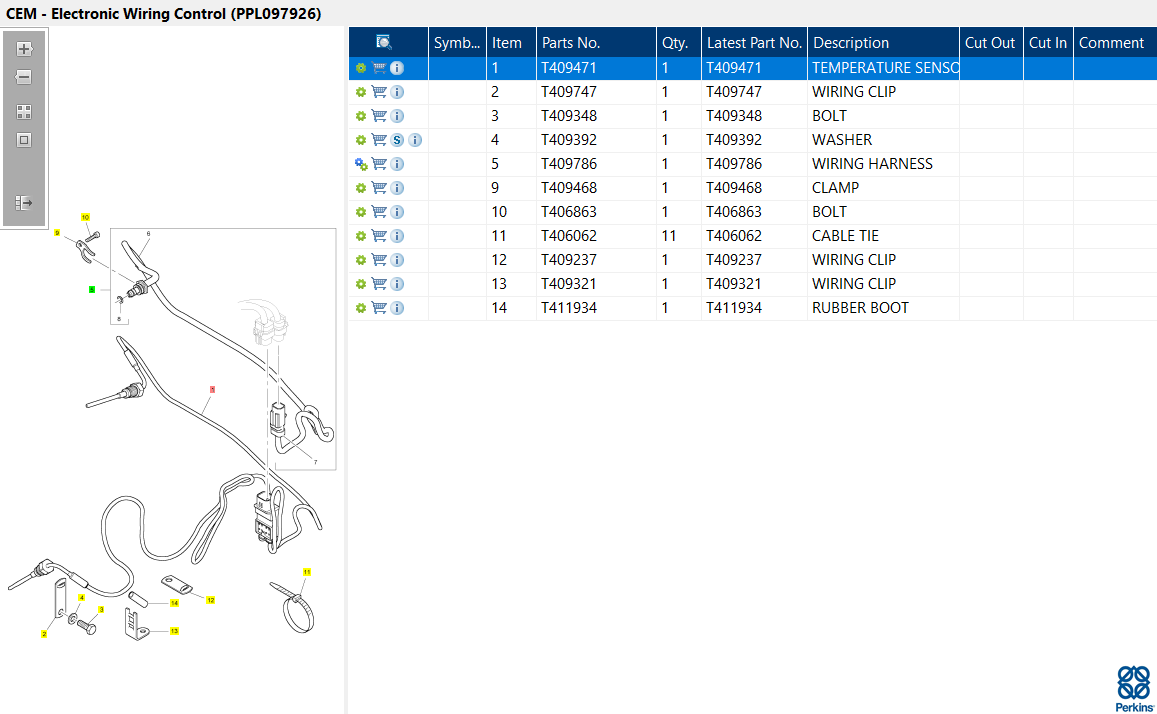Add rubber boot T411934 to cart
The width and height of the screenshot is (1157, 714).
(x=379, y=308)
